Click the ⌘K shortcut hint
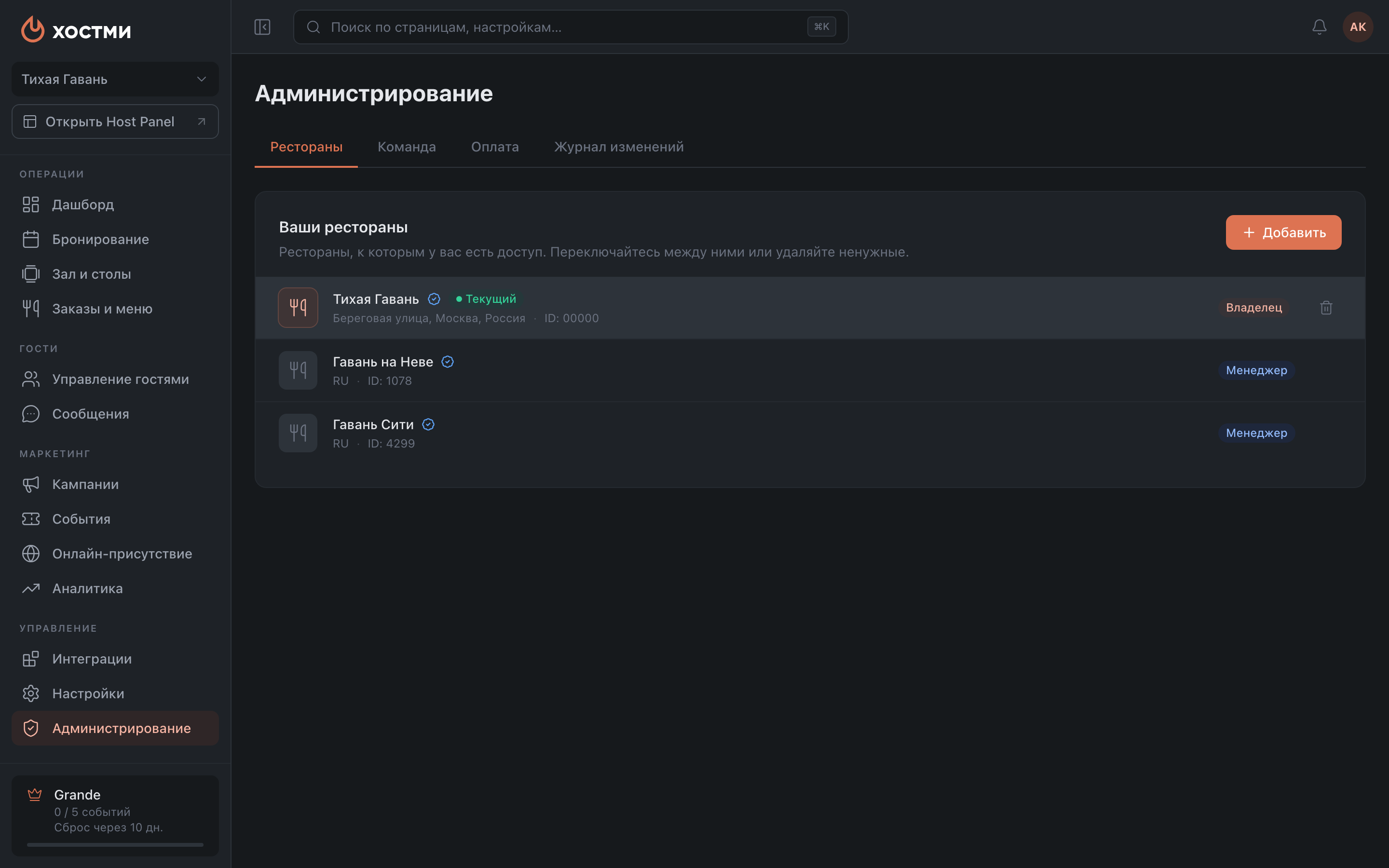Image resolution: width=1389 pixels, height=868 pixels. (x=821, y=27)
